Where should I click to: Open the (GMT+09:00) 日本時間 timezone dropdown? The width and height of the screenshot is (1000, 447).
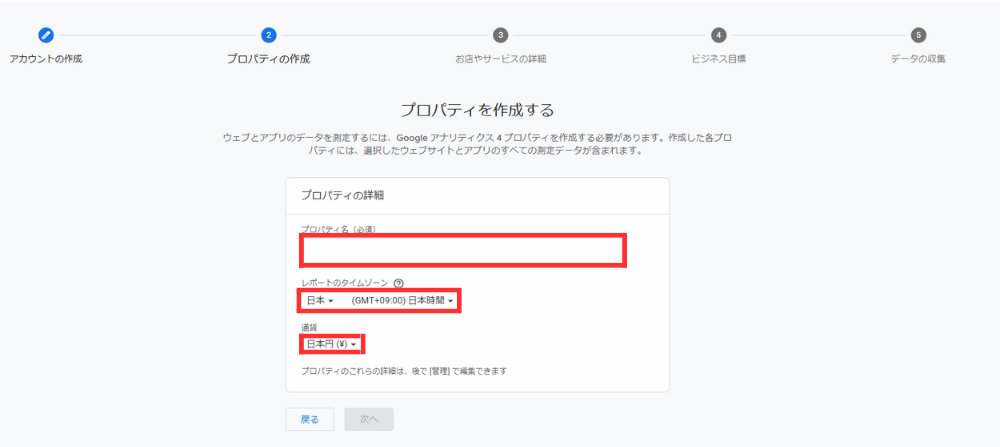pyautogui.click(x=402, y=300)
